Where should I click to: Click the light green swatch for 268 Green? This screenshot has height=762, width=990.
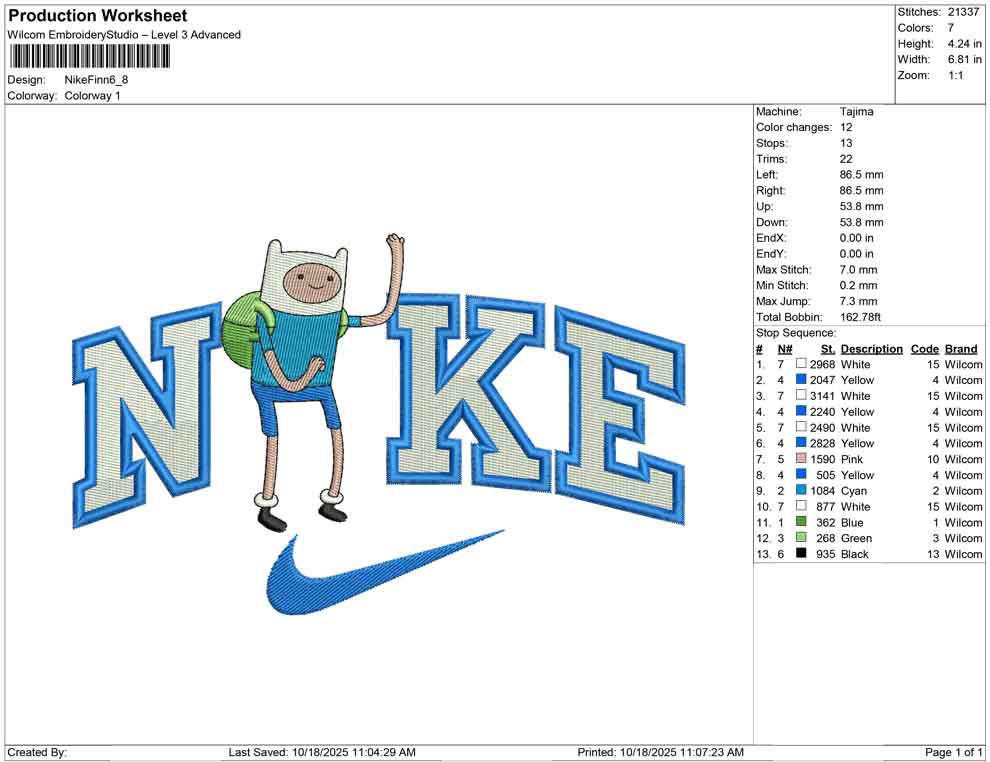(x=801, y=537)
